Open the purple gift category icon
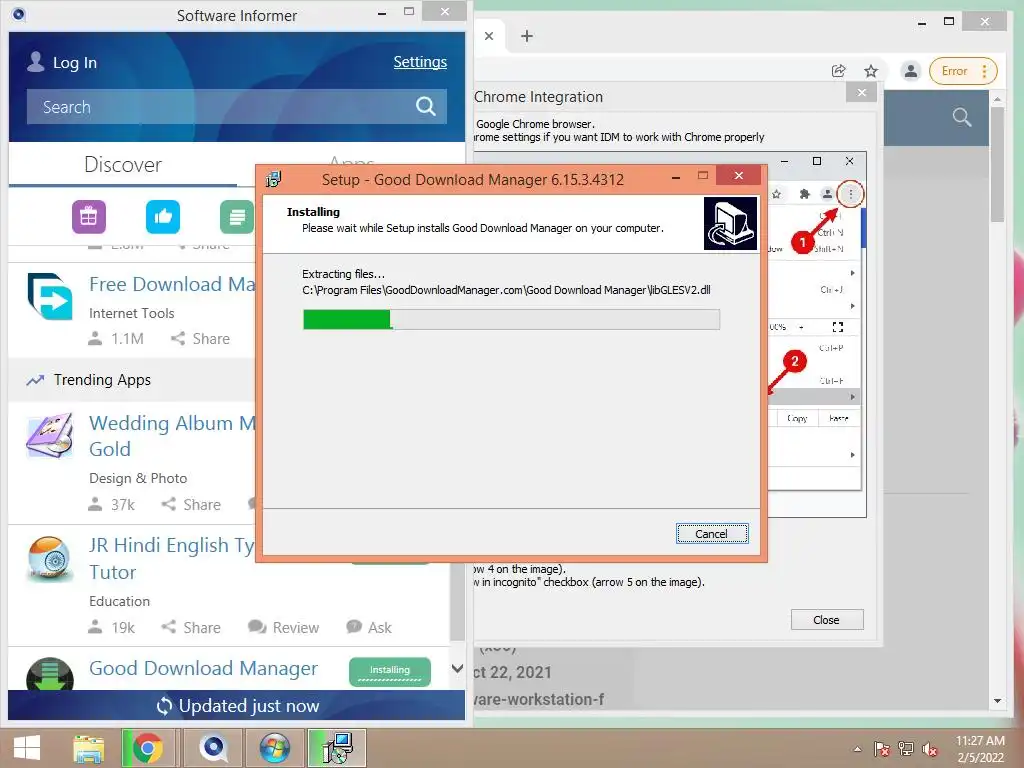 click(x=89, y=217)
